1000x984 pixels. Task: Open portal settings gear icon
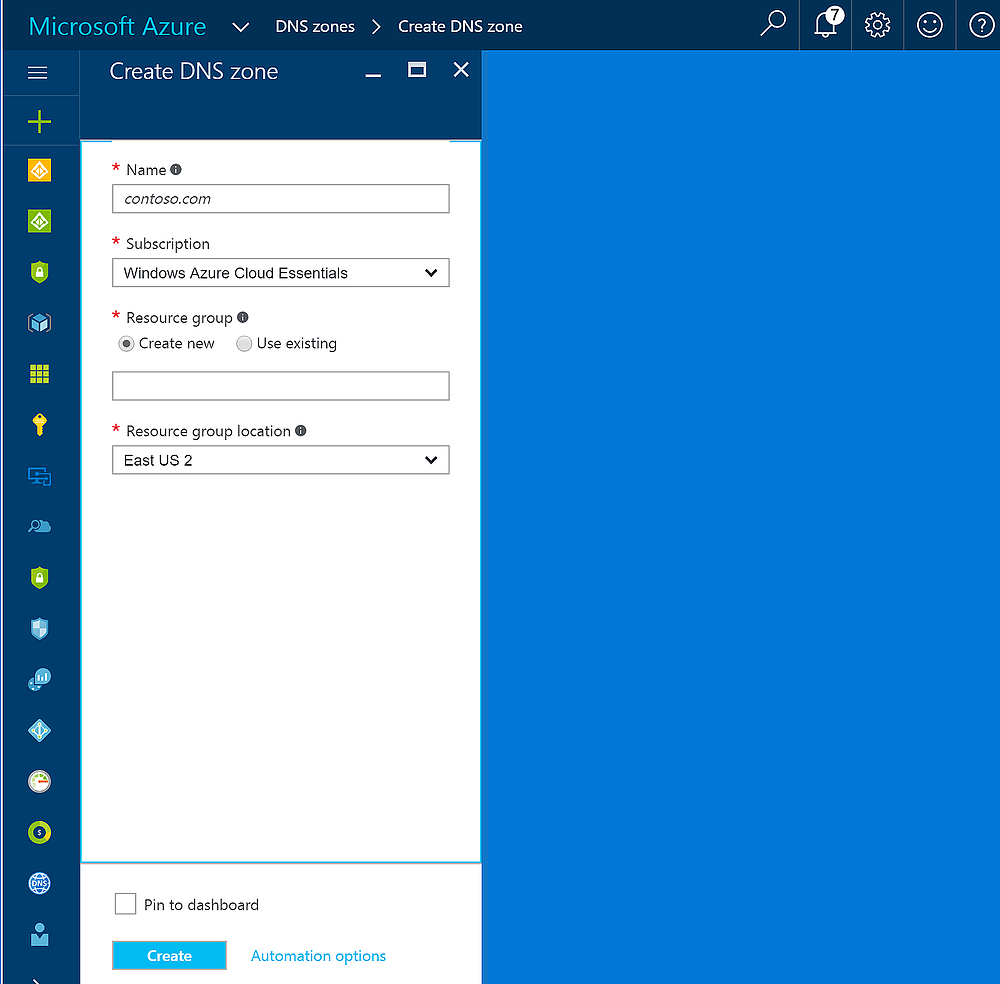coord(878,26)
